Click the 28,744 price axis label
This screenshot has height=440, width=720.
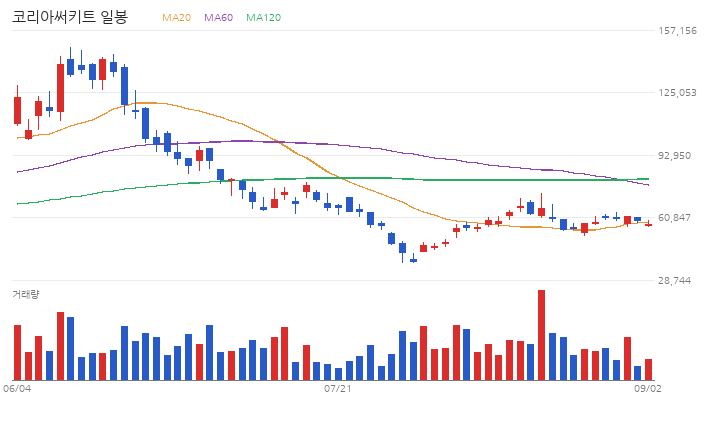(x=675, y=281)
